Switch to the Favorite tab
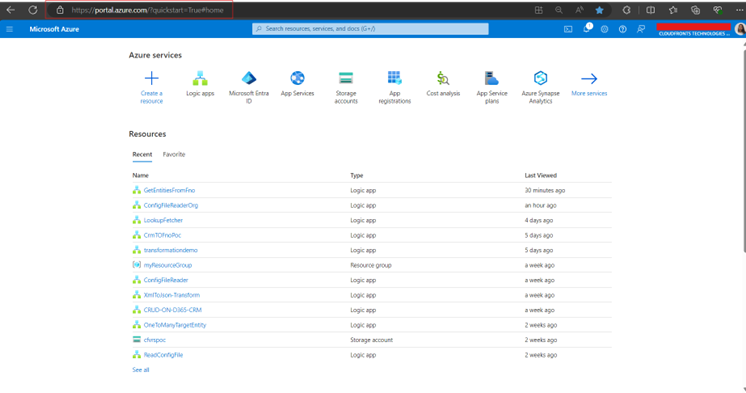 point(174,154)
